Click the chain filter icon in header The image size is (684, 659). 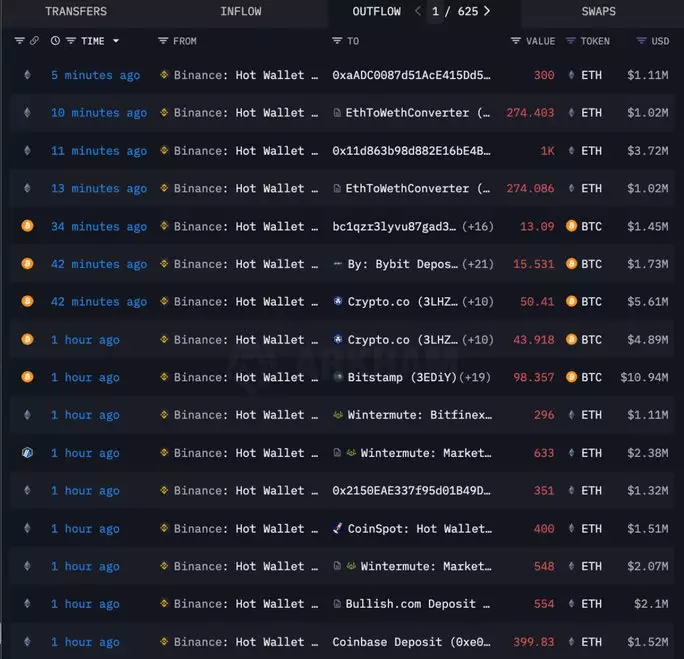19,41
